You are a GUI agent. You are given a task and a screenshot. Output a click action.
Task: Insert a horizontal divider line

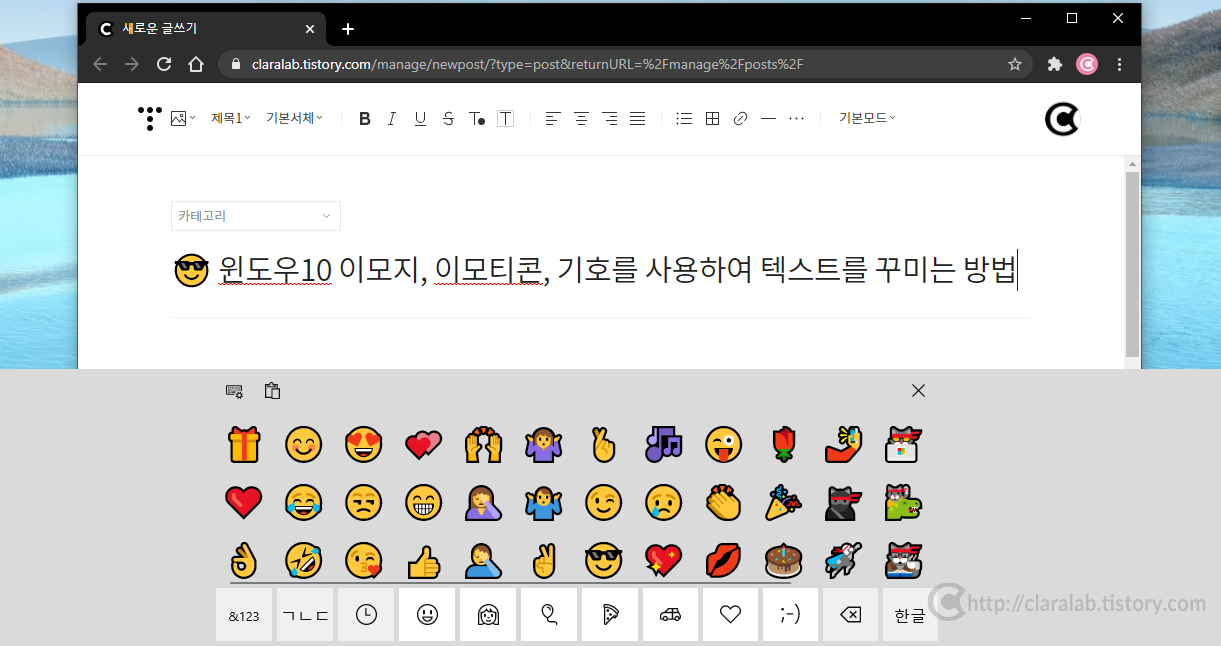tap(768, 119)
